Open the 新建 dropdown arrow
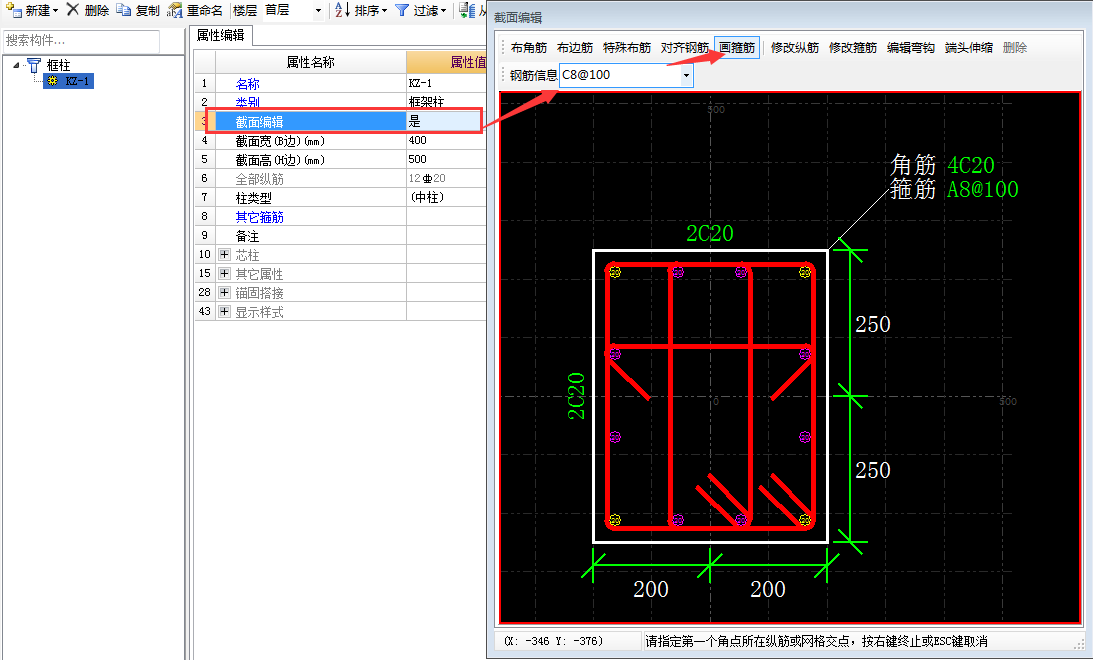This screenshot has width=1093, height=660. [55, 10]
